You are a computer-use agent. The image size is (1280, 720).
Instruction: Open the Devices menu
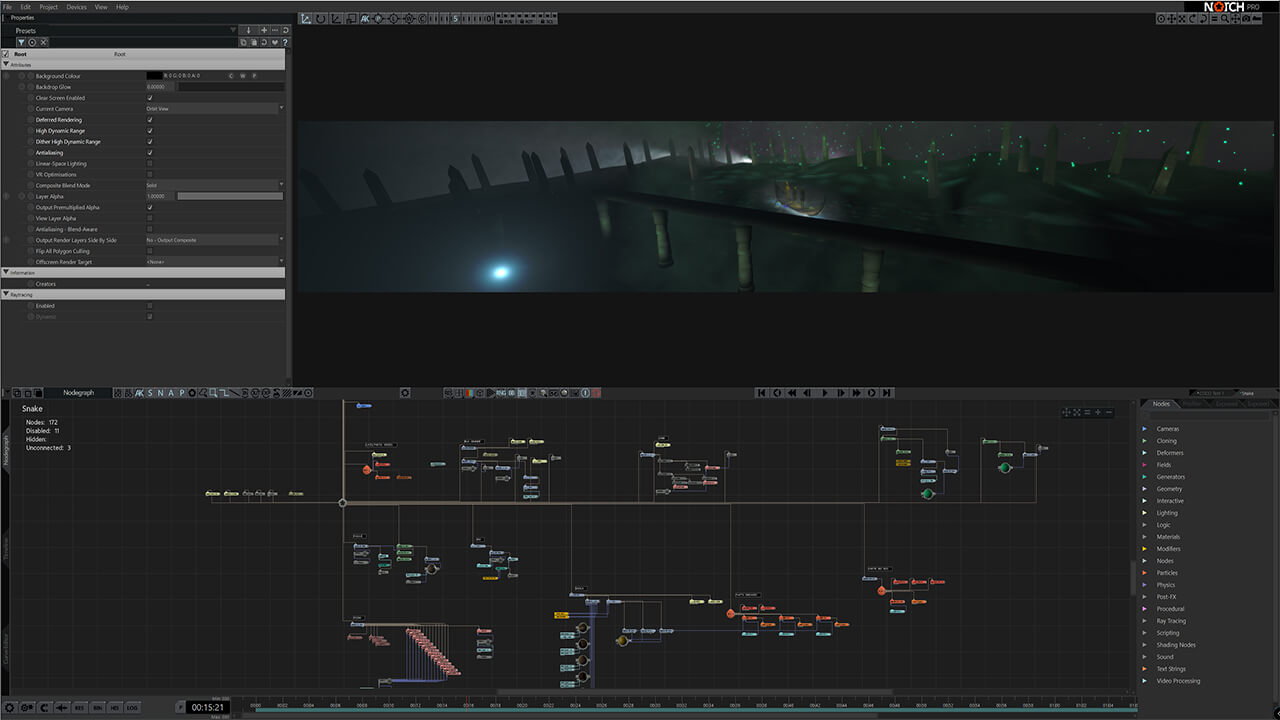[x=76, y=7]
